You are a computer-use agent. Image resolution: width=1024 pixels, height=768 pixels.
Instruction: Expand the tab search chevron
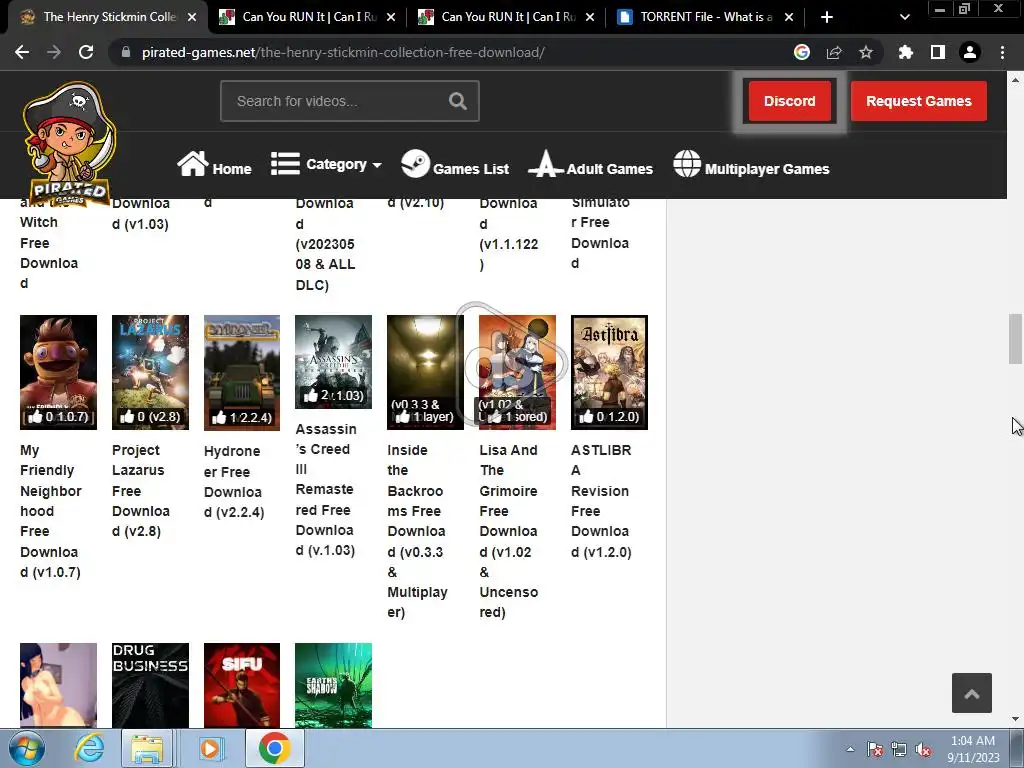tap(904, 17)
